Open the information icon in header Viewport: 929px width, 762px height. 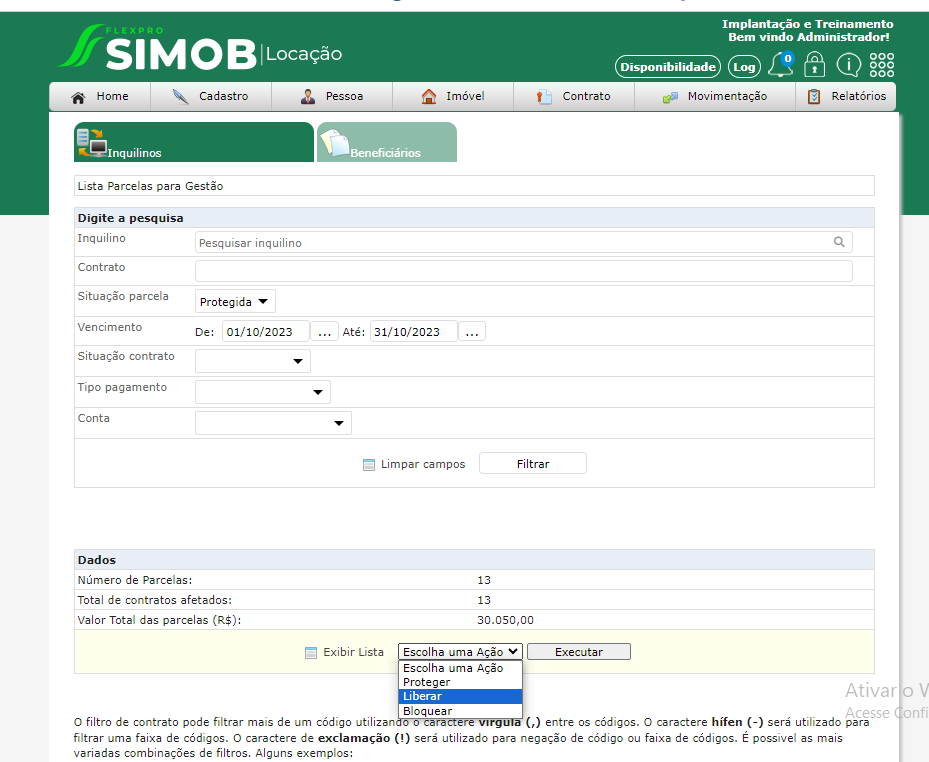click(848, 65)
